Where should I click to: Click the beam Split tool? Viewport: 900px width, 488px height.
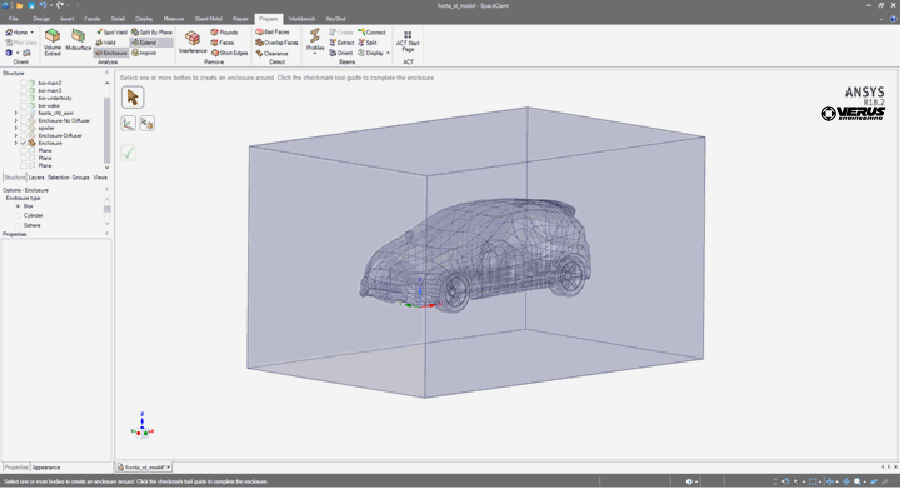[368, 42]
